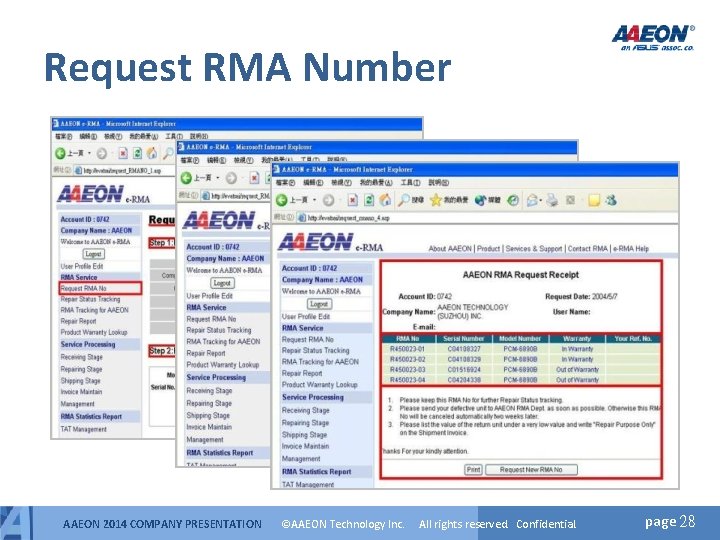Open Services & Support link
Image resolution: width=720 pixels, height=540 pixels.
coord(534,248)
